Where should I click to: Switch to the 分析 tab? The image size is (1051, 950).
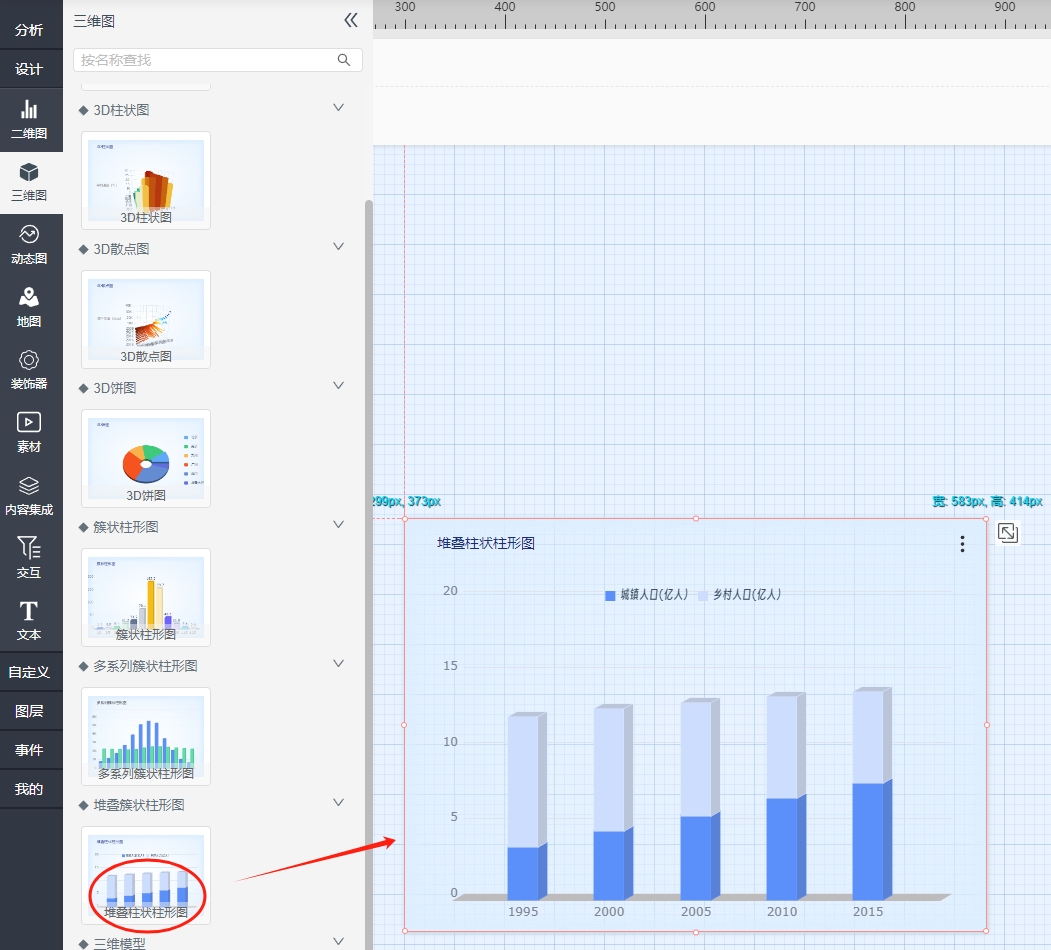[x=29, y=30]
